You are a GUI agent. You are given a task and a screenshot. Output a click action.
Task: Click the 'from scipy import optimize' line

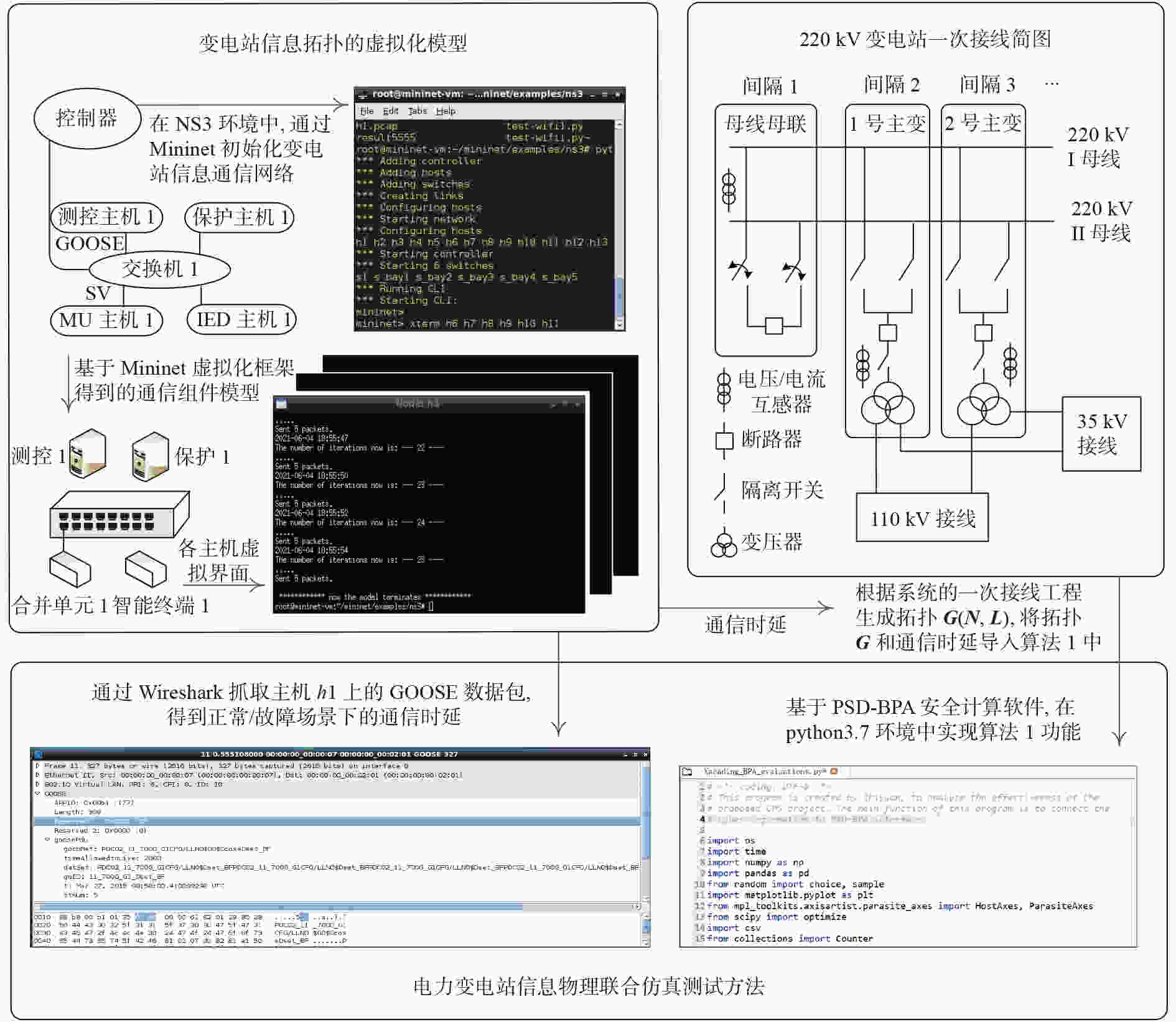tap(777, 917)
